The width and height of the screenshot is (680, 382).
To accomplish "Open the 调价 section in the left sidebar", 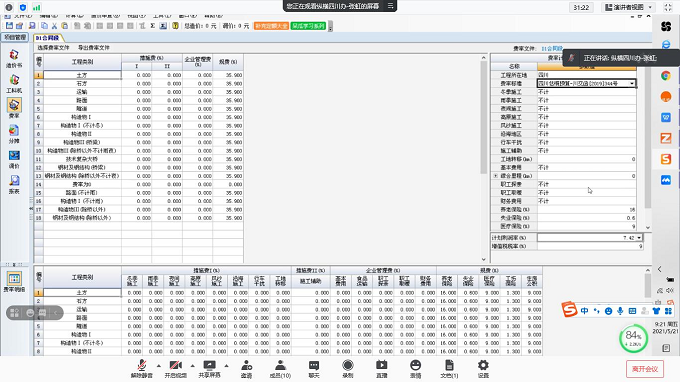I will (14, 160).
